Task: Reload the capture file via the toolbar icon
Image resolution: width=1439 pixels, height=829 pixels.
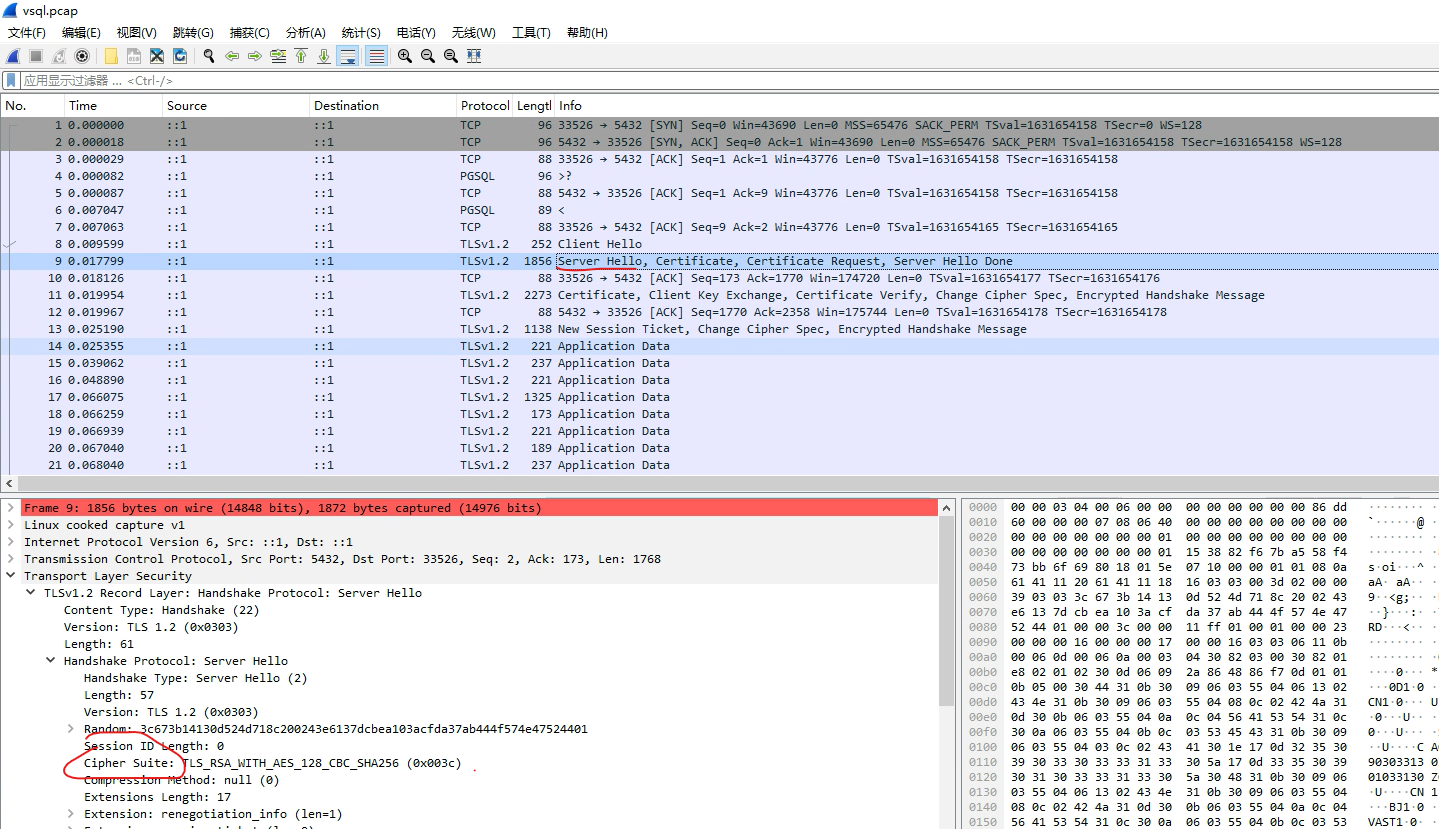Action: [180, 56]
